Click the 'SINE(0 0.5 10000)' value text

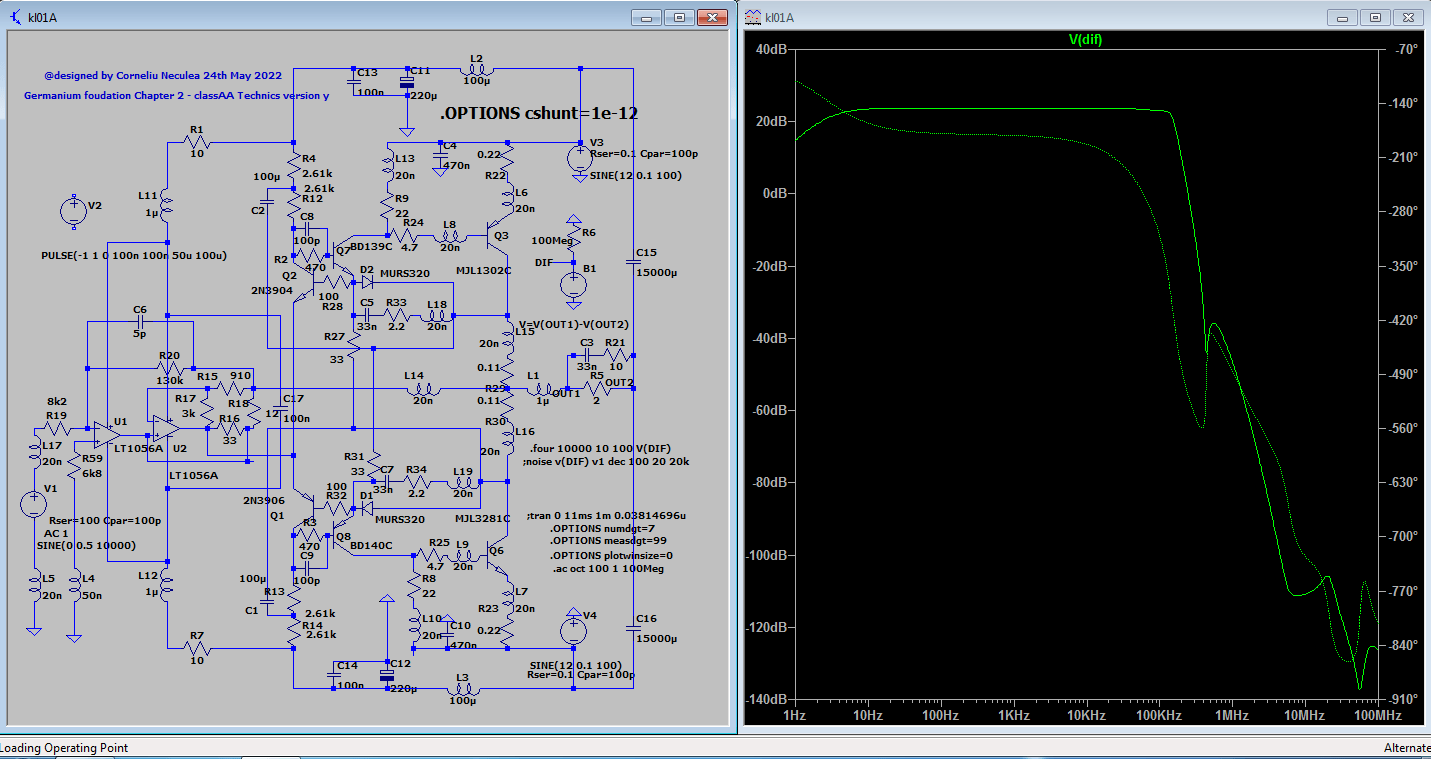pyautogui.click(x=86, y=546)
